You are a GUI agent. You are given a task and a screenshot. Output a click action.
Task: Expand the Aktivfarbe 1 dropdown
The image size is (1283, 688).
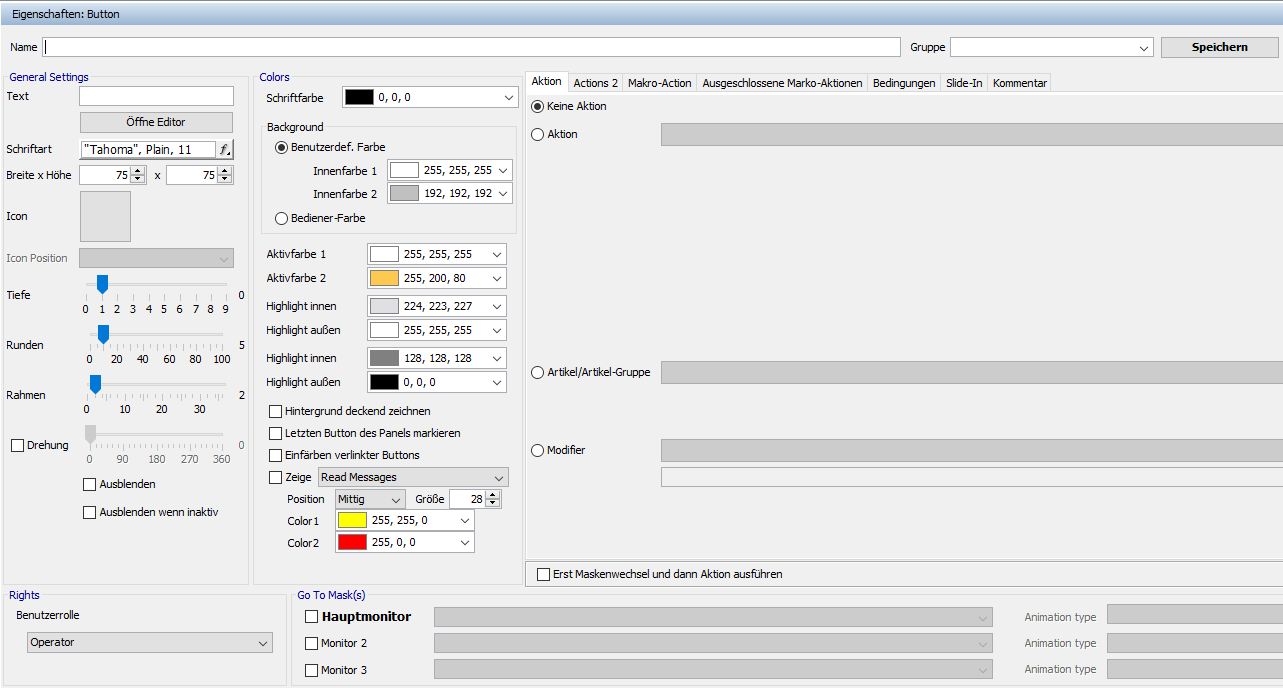(x=437, y=254)
